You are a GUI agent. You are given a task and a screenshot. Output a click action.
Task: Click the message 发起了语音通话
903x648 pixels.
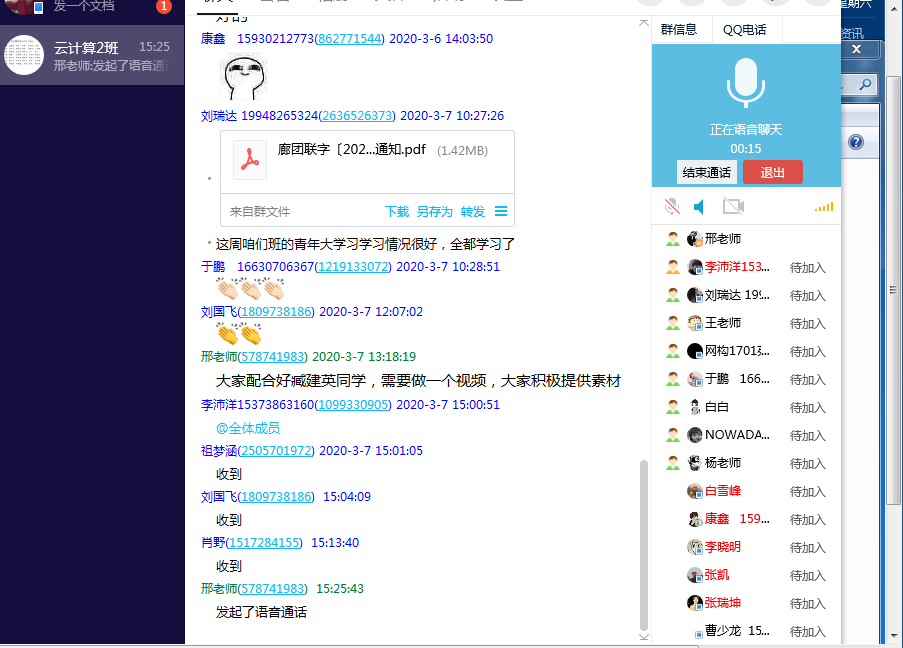(x=261, y=612)
